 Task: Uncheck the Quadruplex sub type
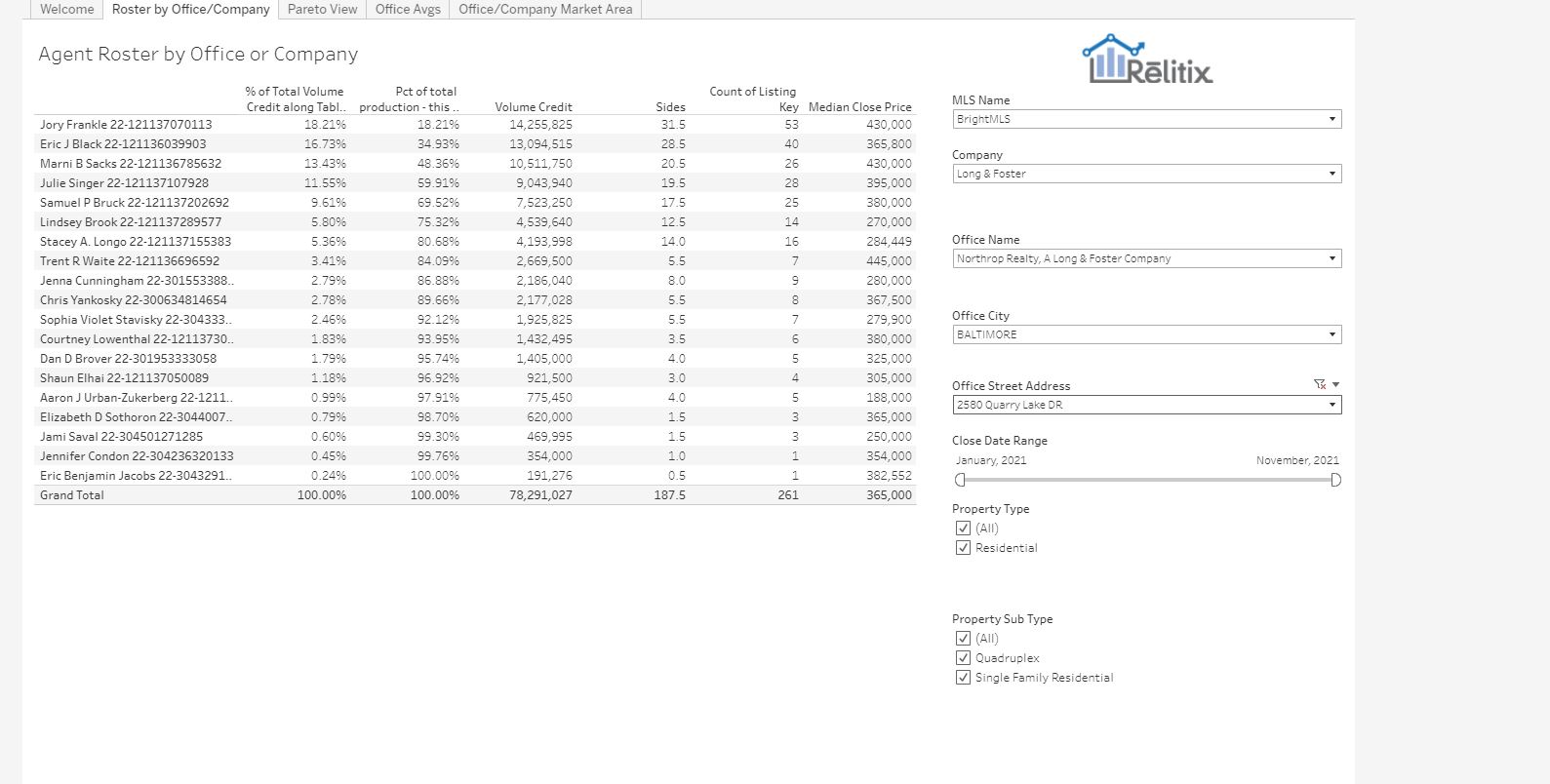(963, 658)
